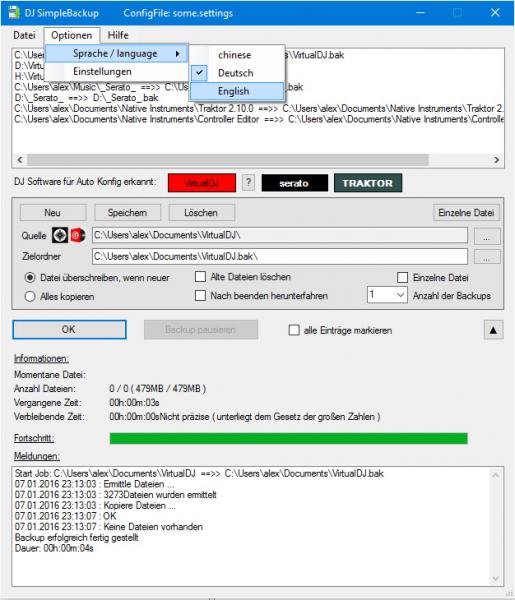Click the OK button
The height and width of the screenshot is (600, 515).
(69, 329)
